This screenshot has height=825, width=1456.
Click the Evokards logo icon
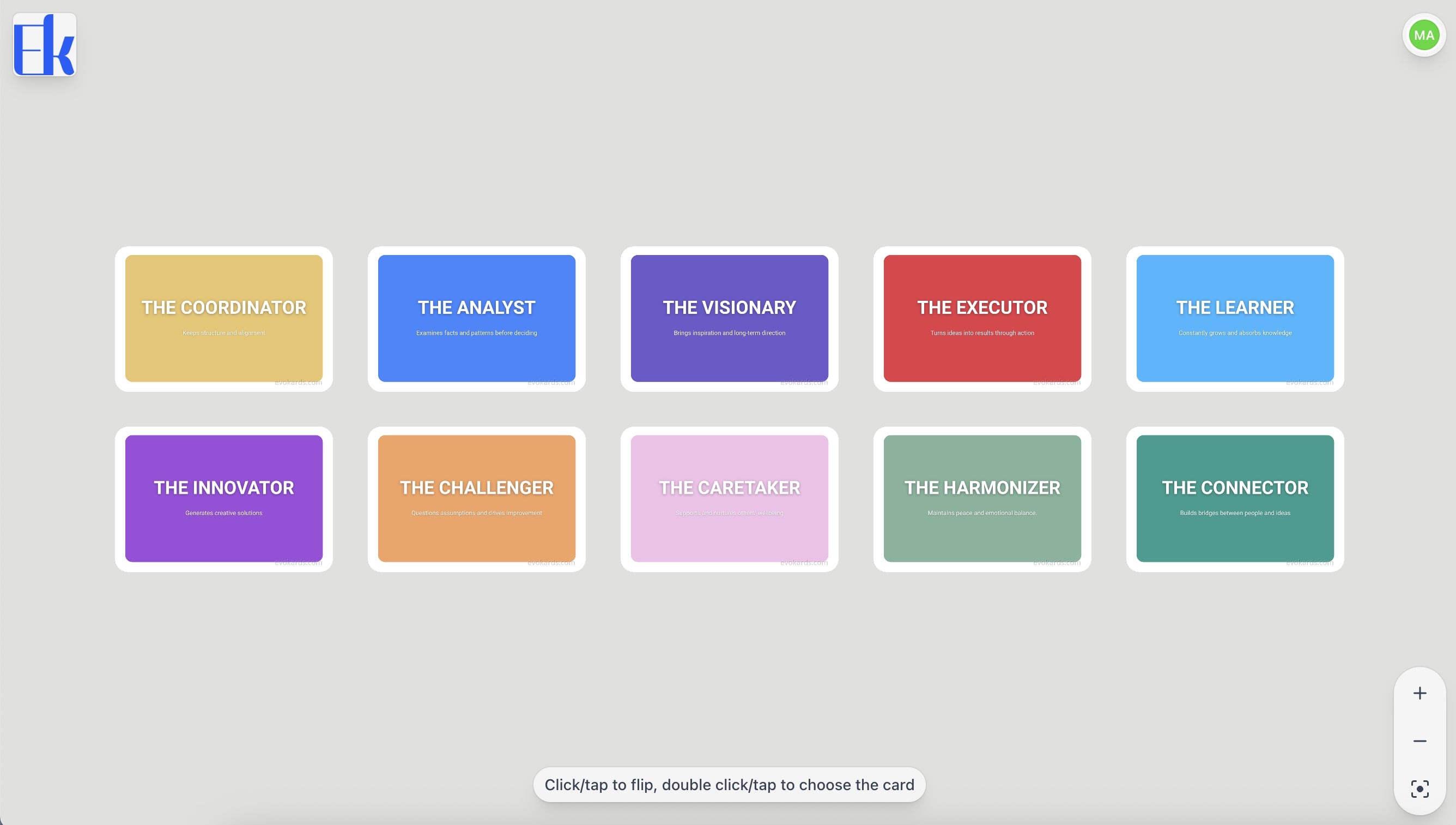point(44,45)
